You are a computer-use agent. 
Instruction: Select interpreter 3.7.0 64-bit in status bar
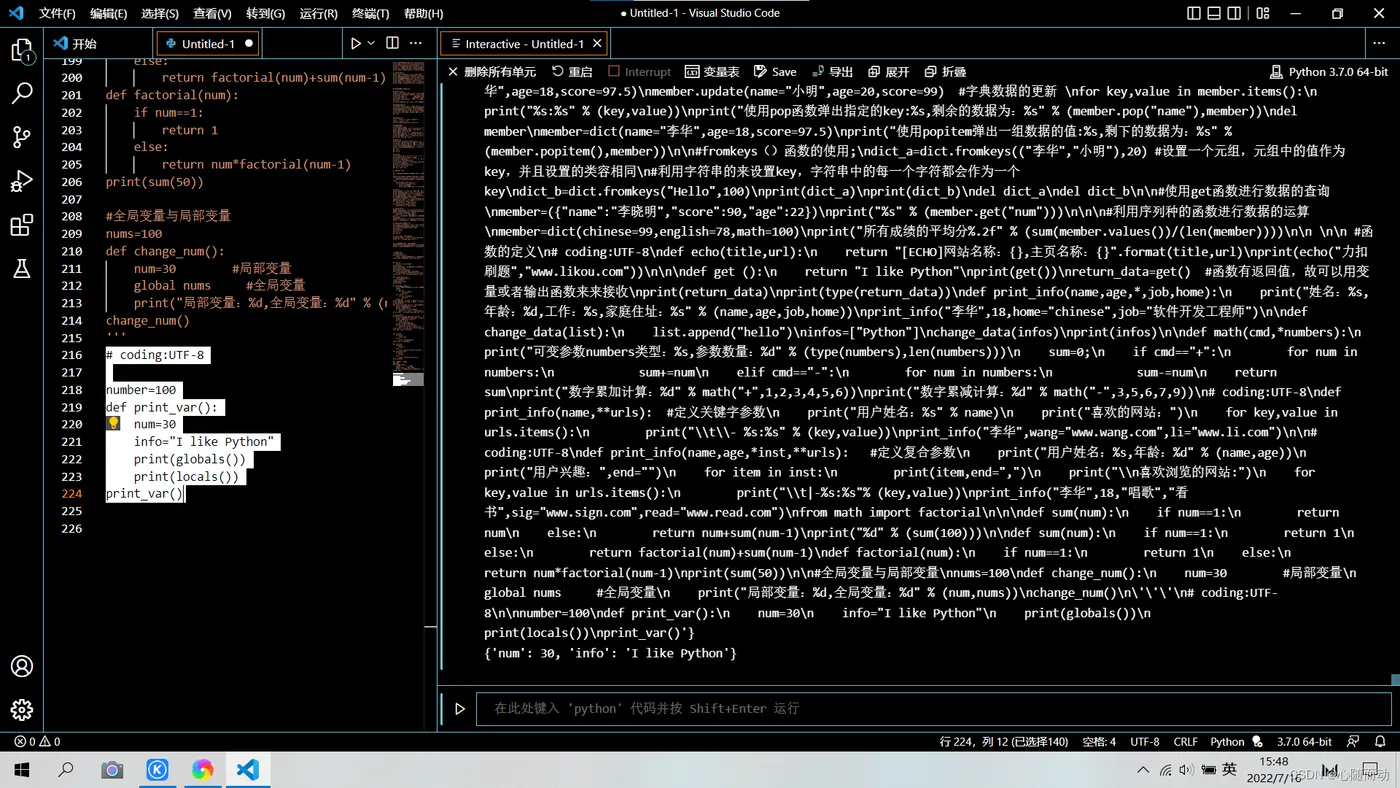point(1304,742)
